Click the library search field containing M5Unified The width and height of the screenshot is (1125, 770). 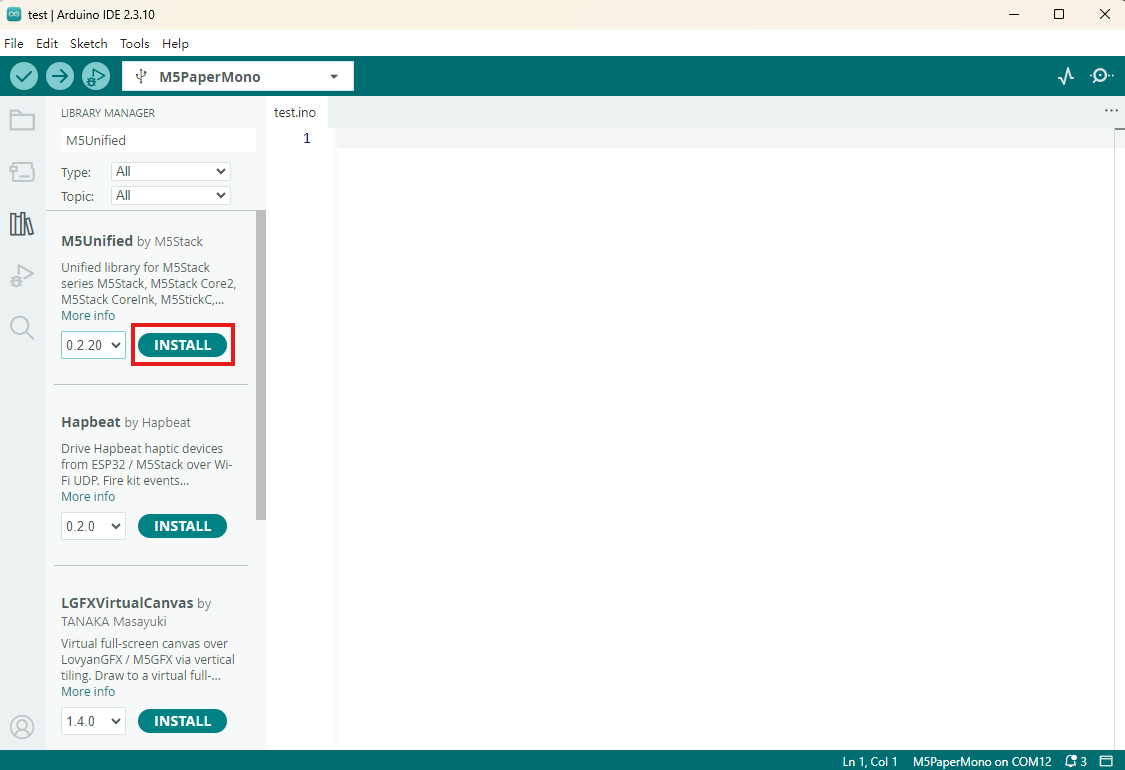158,140
